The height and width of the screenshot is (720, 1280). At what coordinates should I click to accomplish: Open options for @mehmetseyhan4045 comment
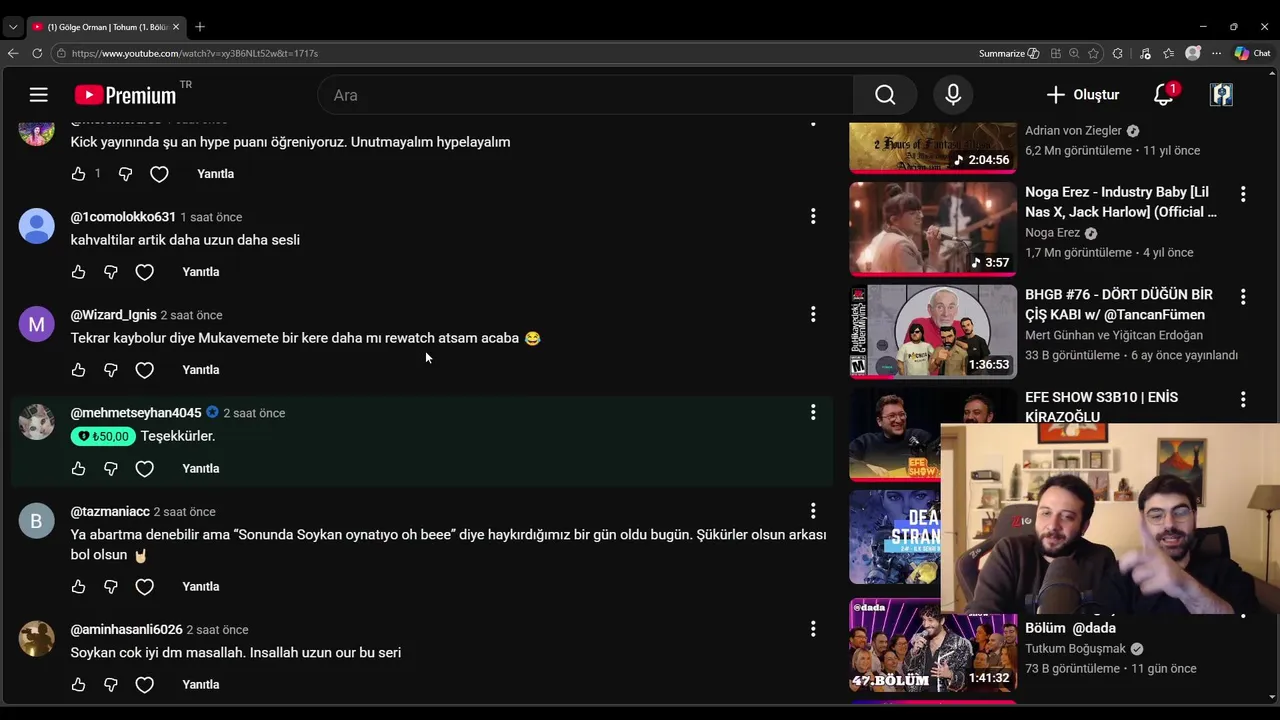[x=813, y=412]
